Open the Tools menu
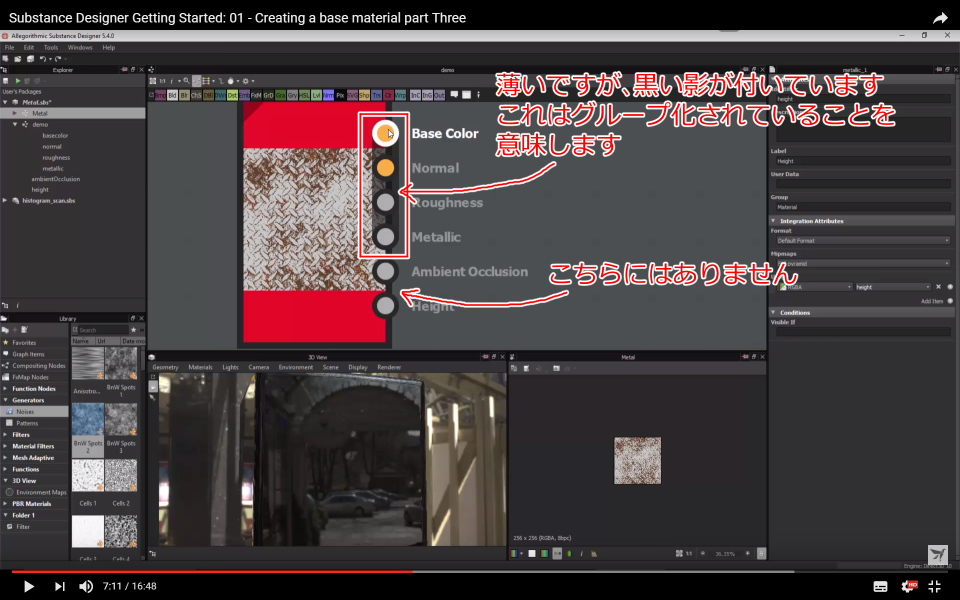 pyautogui.click(x=51, y=47)
